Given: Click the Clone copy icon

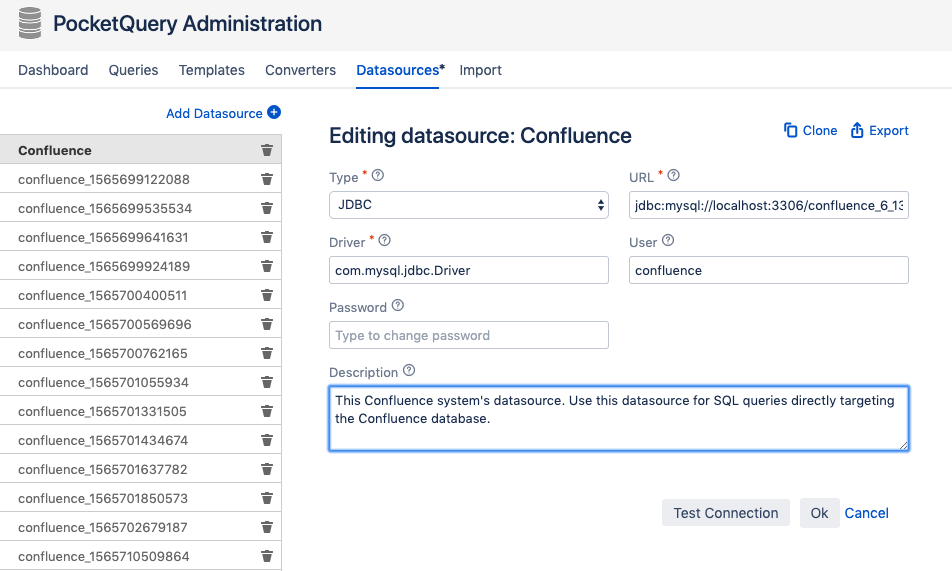Looking at the screenshot, I should click(x=790, y=130).
